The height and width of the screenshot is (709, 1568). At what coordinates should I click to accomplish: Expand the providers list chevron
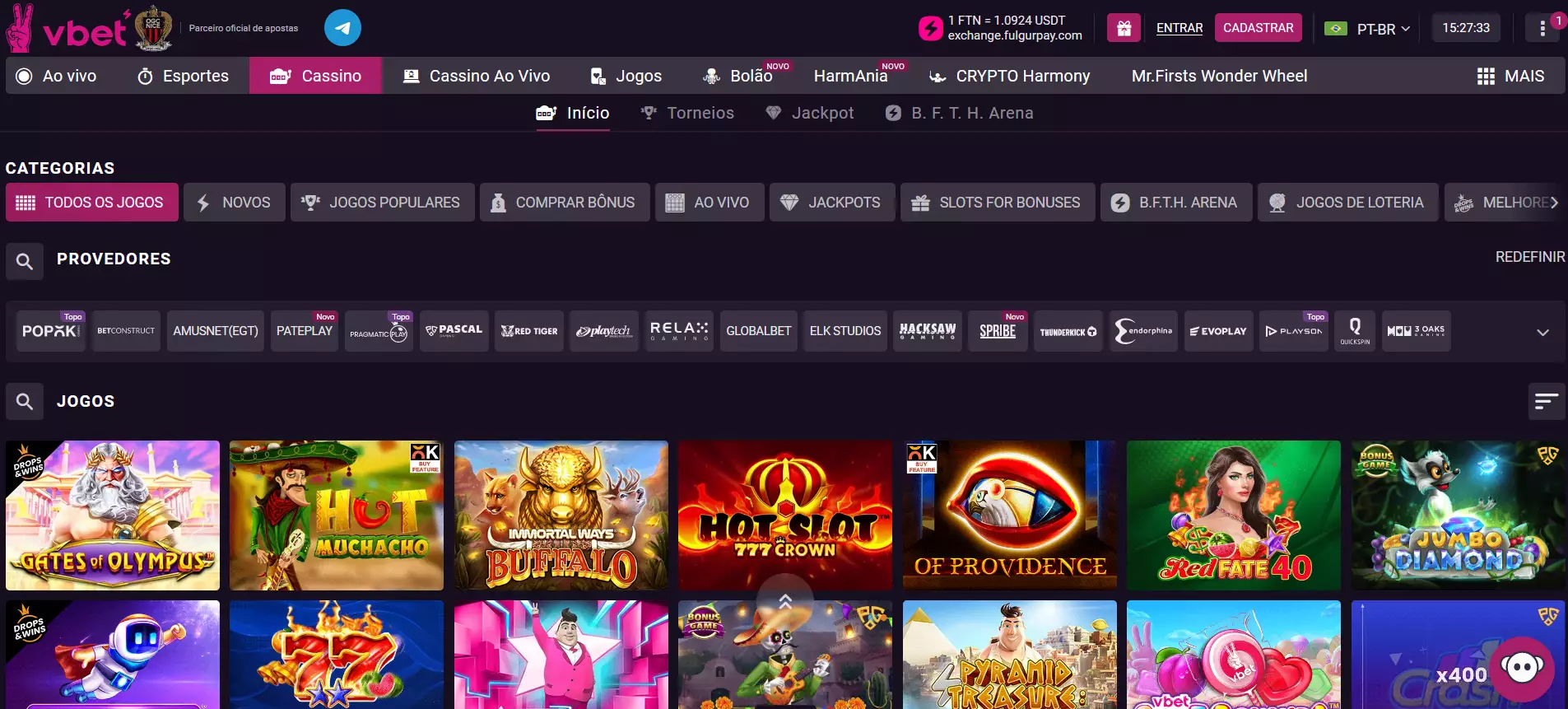coord(1542,332)
